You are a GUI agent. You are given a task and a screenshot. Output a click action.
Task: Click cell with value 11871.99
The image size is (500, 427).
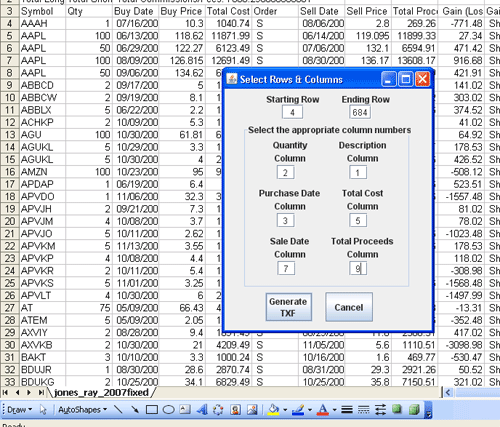[x=228, y=36]
